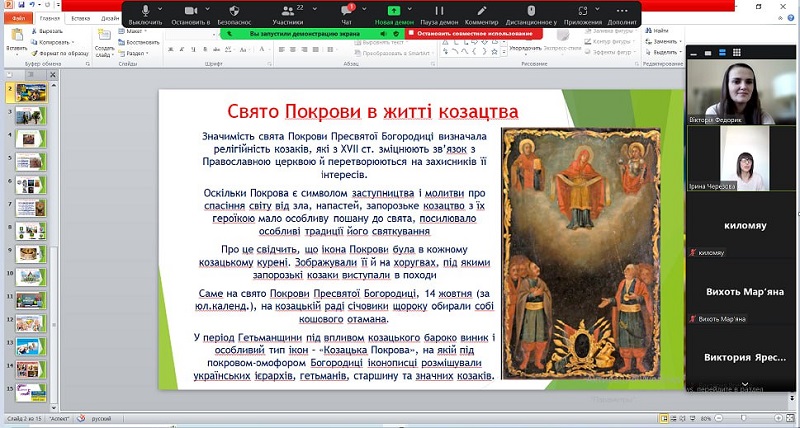The height and width of the screenshot is (428, 800).
Task: Switch to Главная ribbon tab
Action: click(x=50, y=18)
